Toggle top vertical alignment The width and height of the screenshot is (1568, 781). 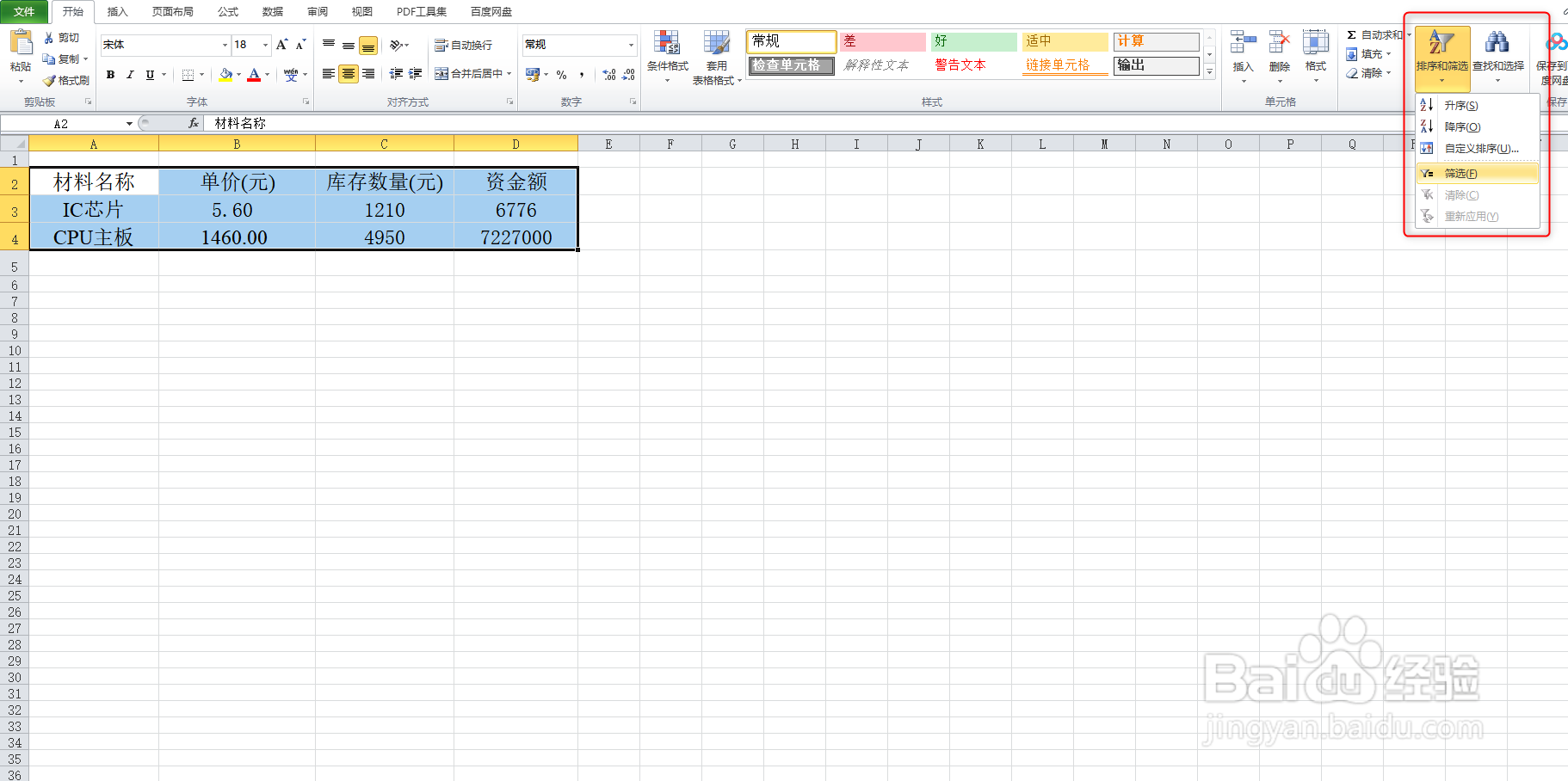(329, 45)
